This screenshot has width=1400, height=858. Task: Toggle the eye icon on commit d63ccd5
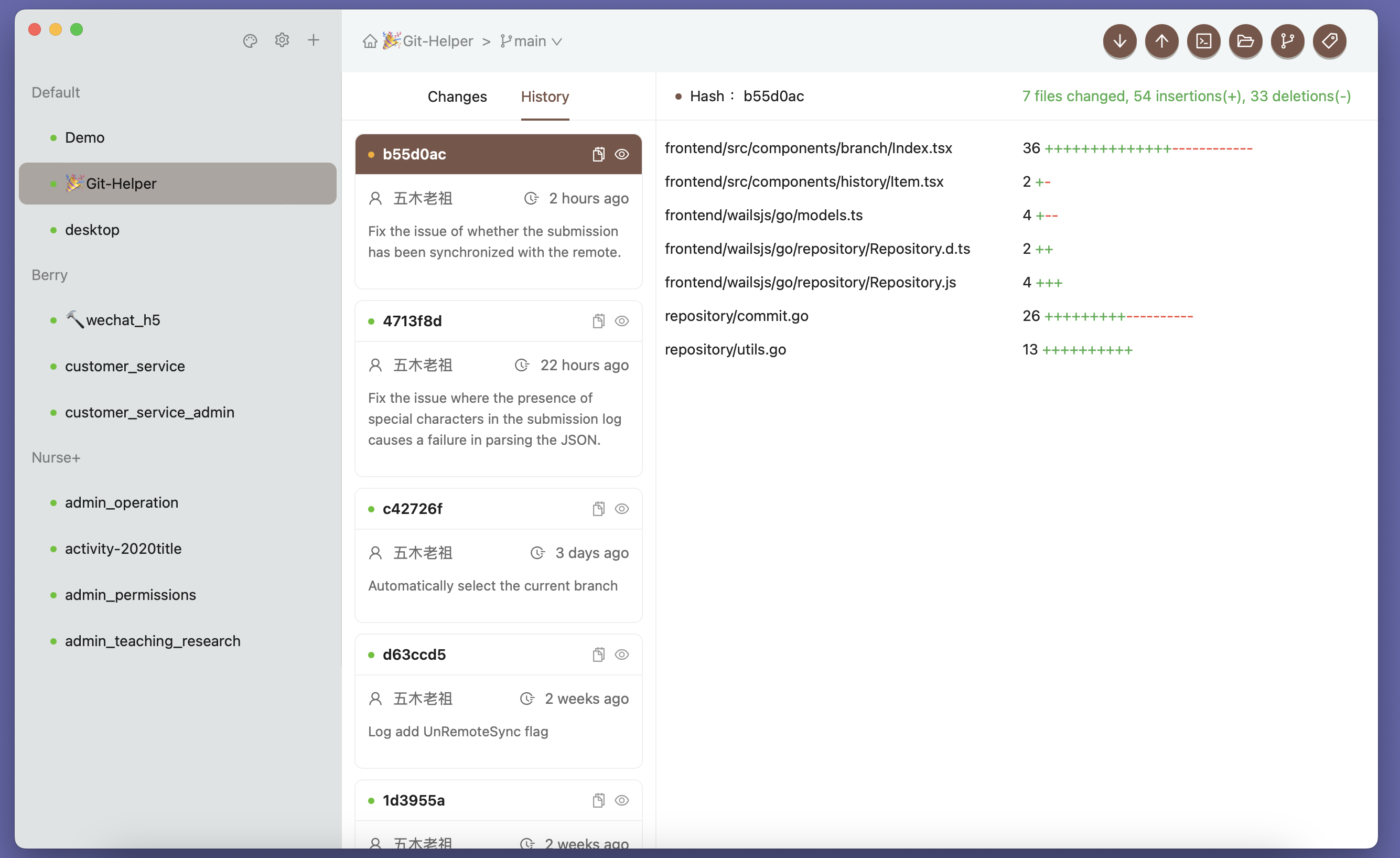[x=621, y=655]
